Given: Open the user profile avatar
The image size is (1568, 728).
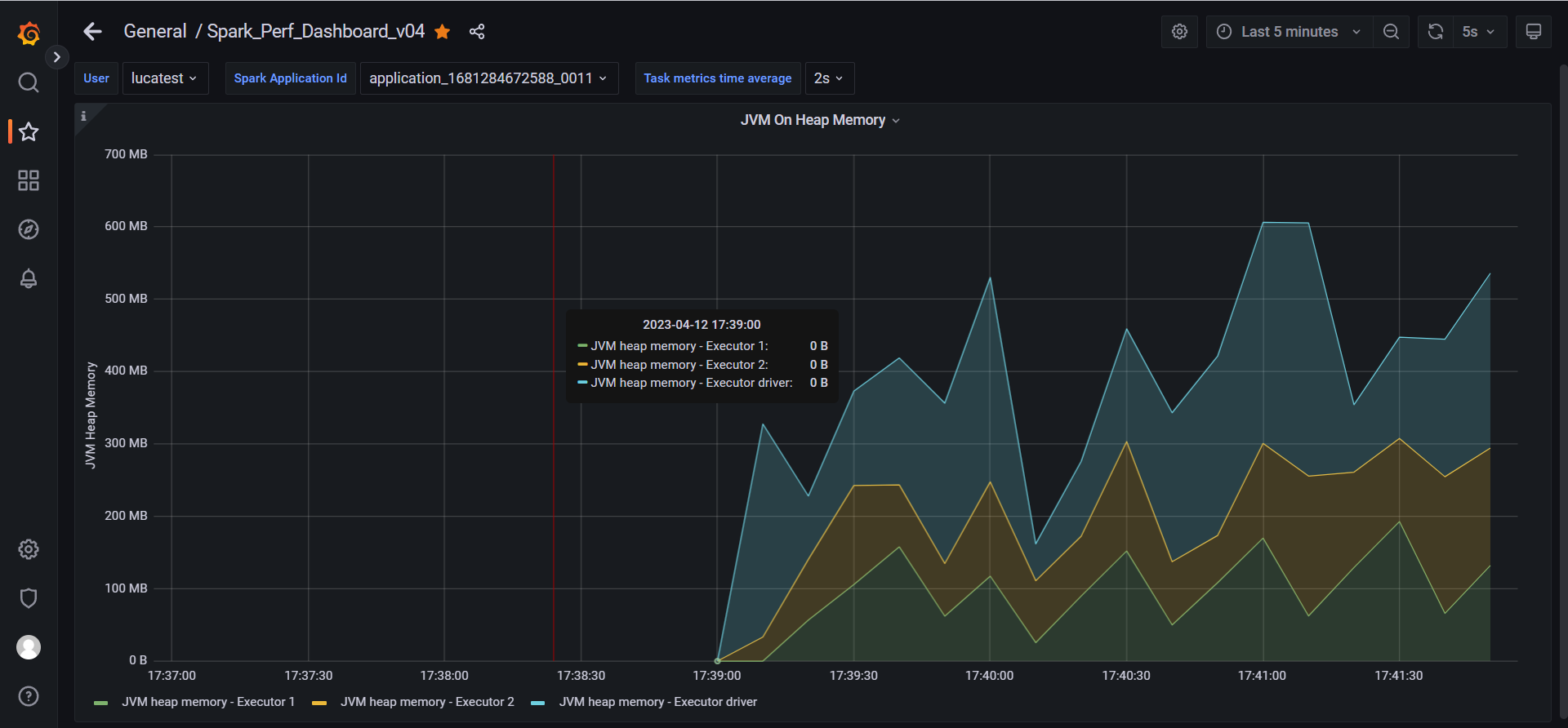Looking at the screenshot, I should click(x=29, y=647).
